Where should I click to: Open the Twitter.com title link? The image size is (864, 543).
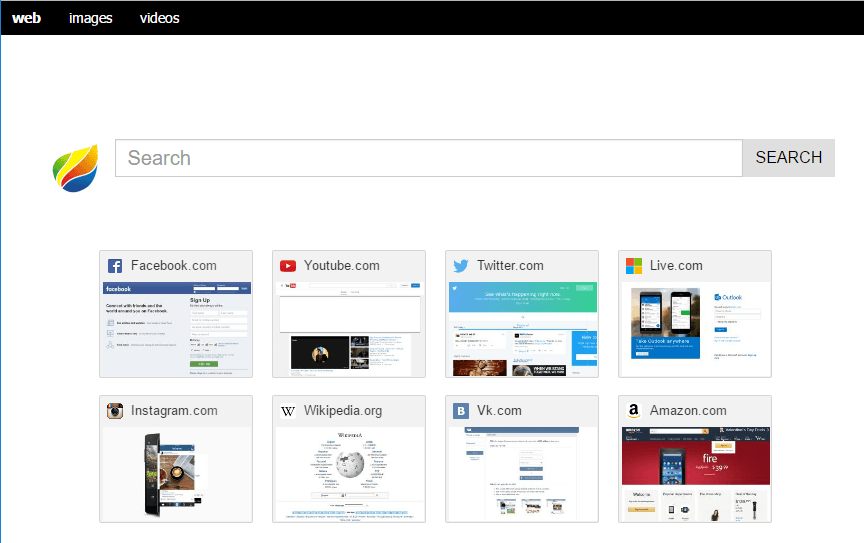click(510, 266)
